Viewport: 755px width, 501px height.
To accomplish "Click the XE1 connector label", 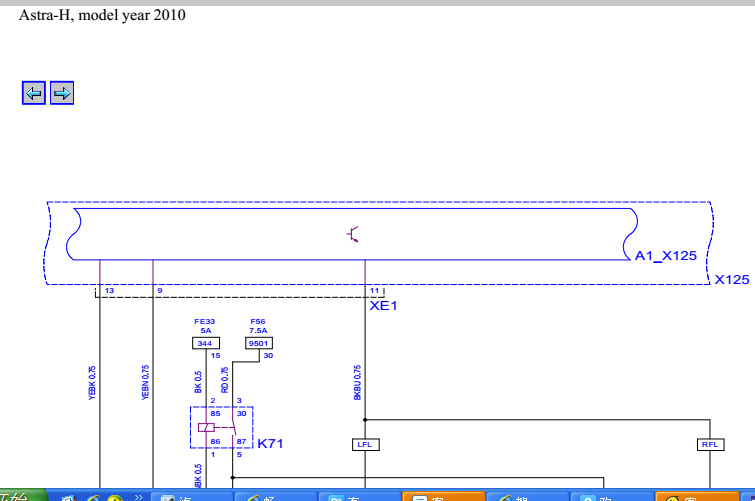I will 383,305.
